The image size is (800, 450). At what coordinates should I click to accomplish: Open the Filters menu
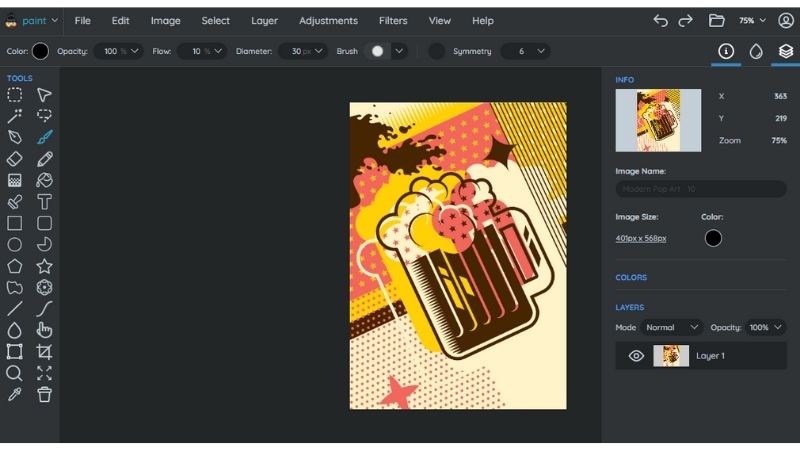[393, 20]
